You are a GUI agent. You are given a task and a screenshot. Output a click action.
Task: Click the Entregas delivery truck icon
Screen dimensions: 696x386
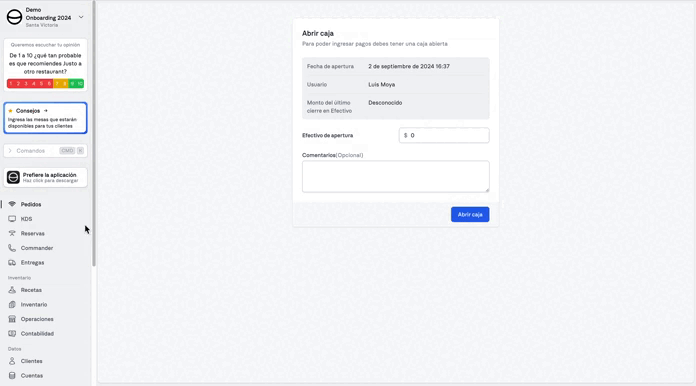click(12, 263)
